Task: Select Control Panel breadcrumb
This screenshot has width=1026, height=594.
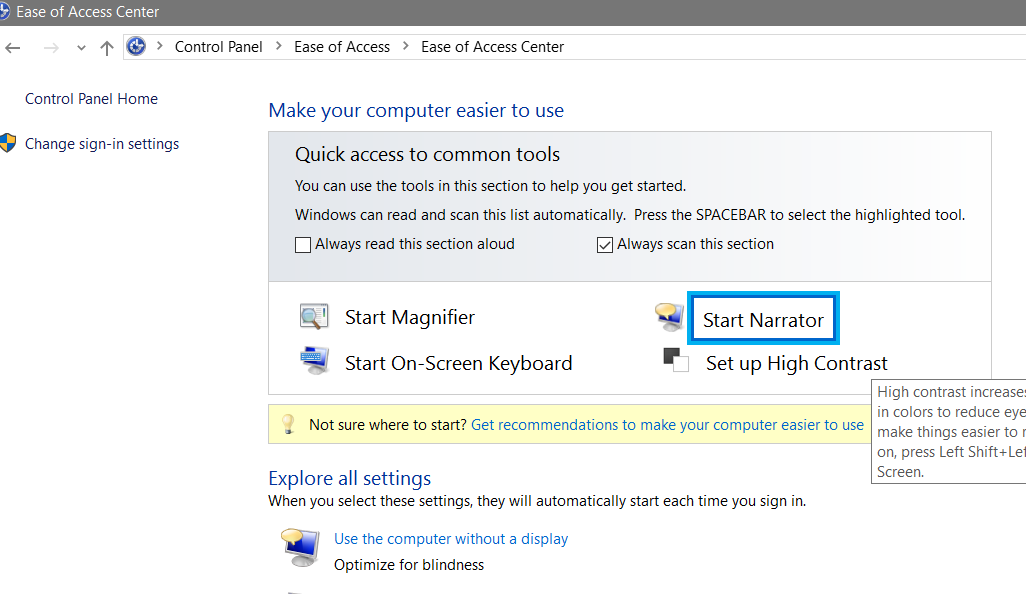Action: pyautogui.click(x=219, y=46)
